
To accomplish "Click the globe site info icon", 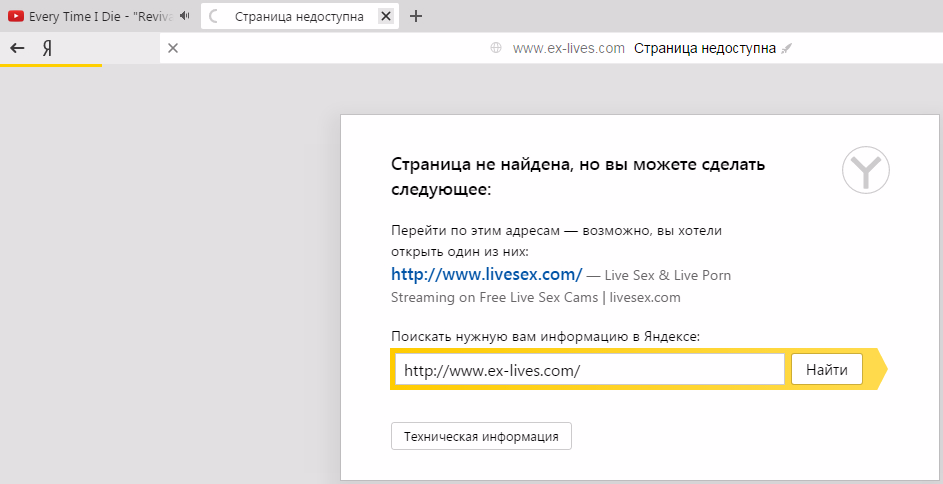I will click(496, 48).
